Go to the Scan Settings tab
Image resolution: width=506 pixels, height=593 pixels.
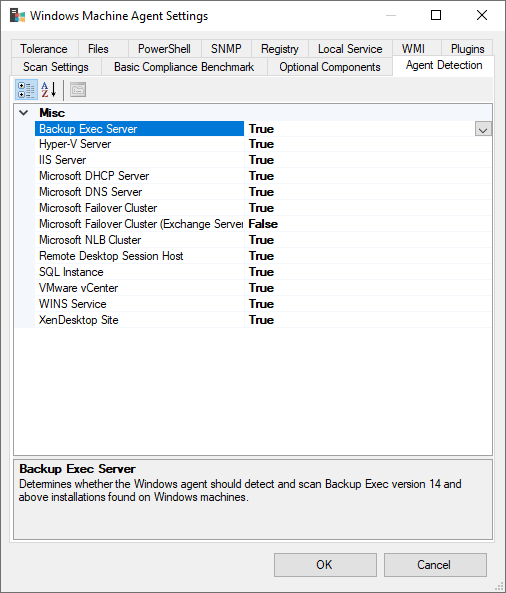(x=56, y=67)
